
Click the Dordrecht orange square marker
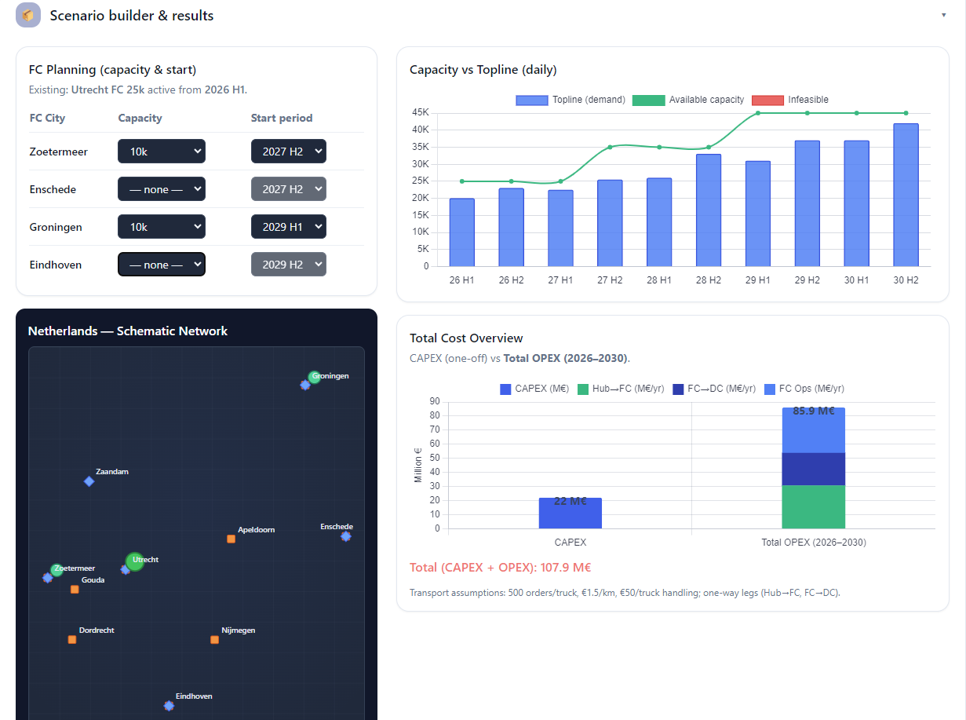tap(72, 639)
